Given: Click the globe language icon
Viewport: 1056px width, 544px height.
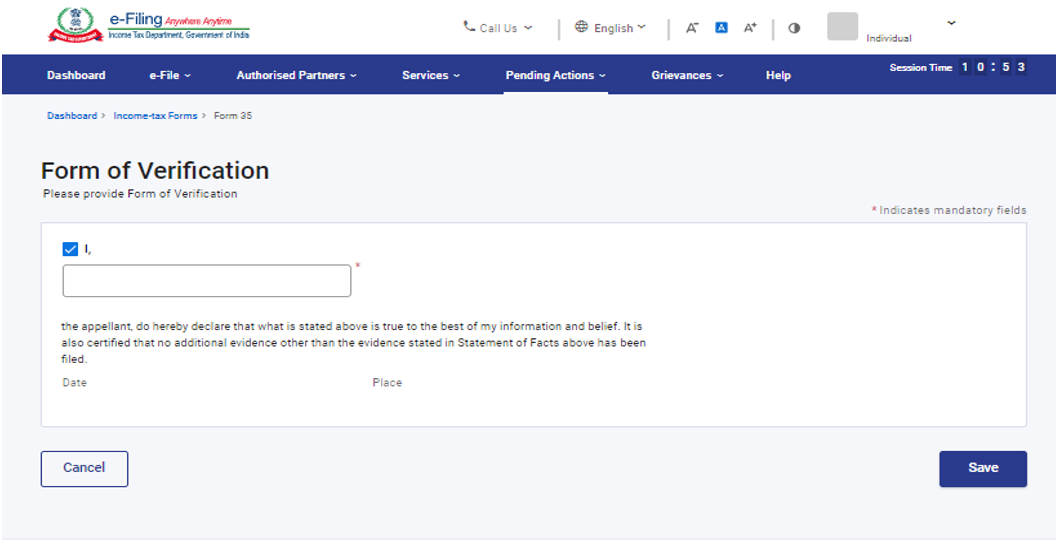Looking at the screenshot, I should (x=581, y=27).
